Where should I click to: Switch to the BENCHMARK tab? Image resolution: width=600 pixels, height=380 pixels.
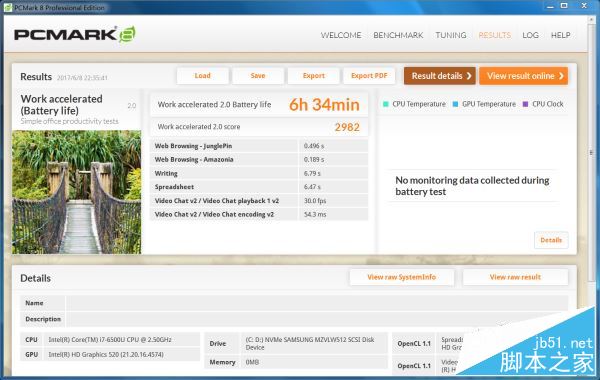pyautogui.click(x=398, y=35)
